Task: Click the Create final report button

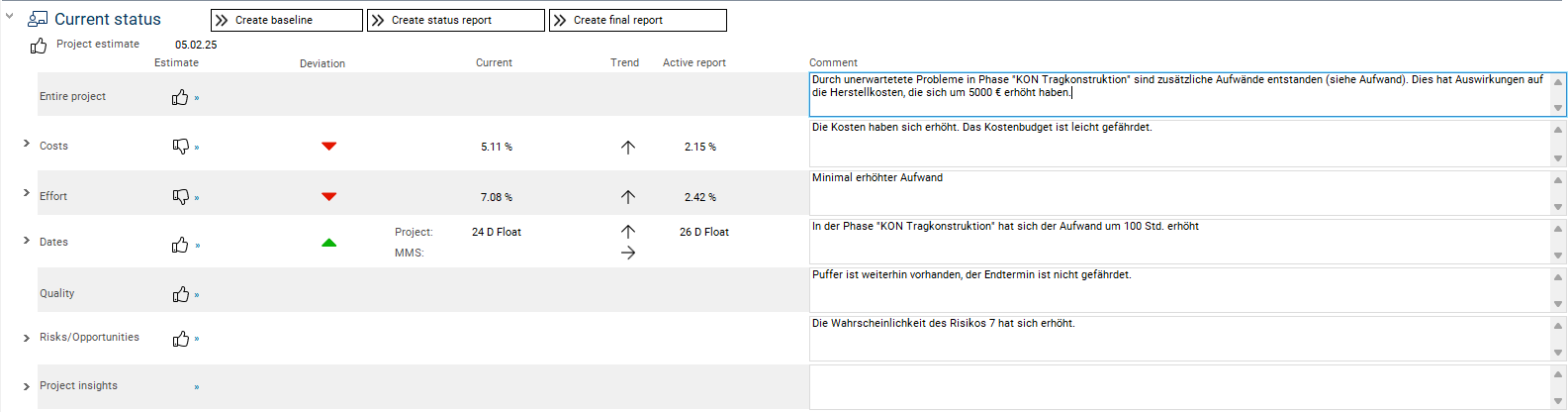Action: tap(638, 20)
